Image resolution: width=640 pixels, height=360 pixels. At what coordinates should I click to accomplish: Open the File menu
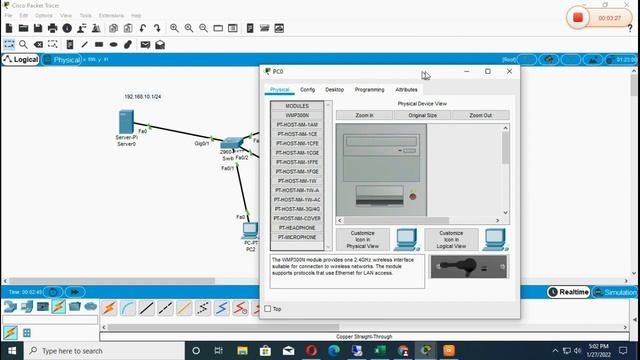[x=8, y=16]
